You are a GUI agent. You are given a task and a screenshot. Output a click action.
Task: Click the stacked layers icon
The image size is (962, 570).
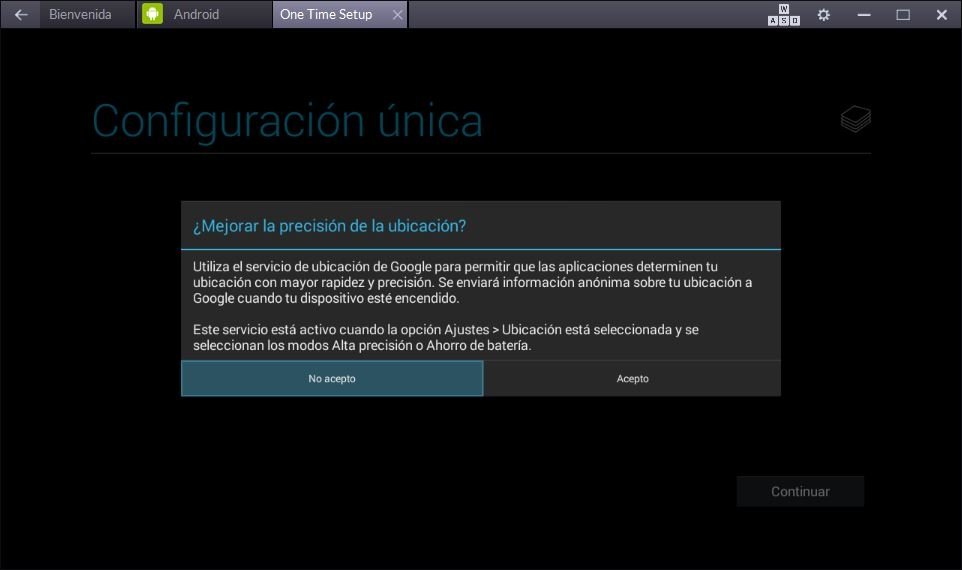pyautogui.click(x=856, y=118)
